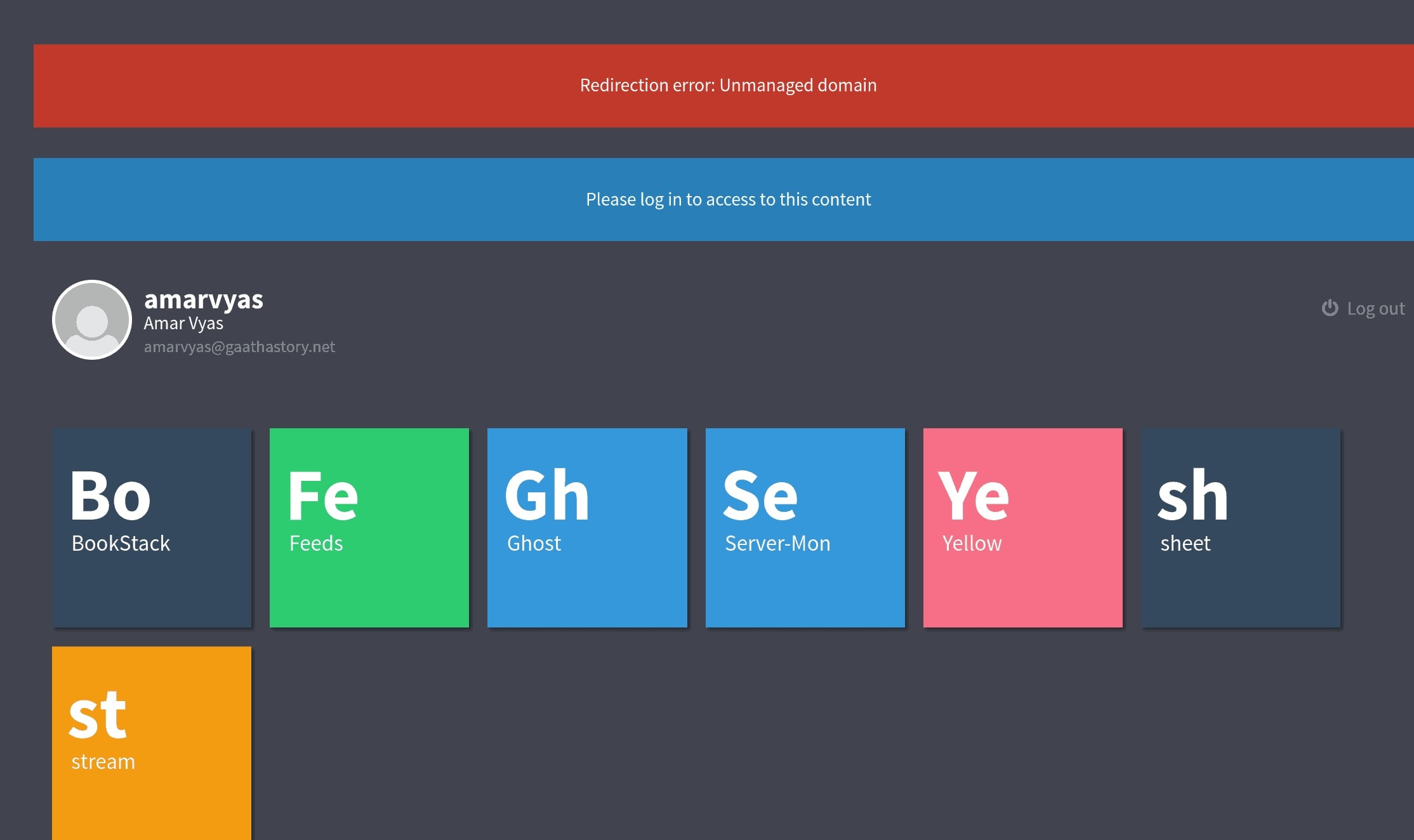Click the power icon beside Log out

(x=1330, y=308)
